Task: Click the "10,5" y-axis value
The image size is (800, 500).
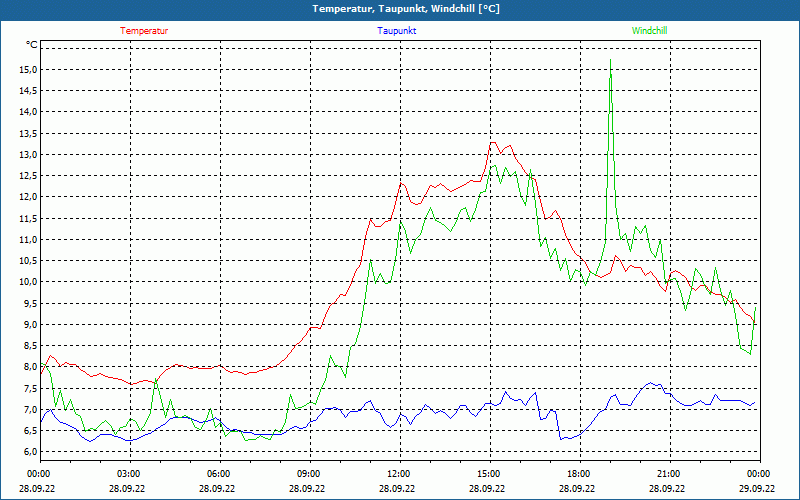Action: (x=29, y=261)
